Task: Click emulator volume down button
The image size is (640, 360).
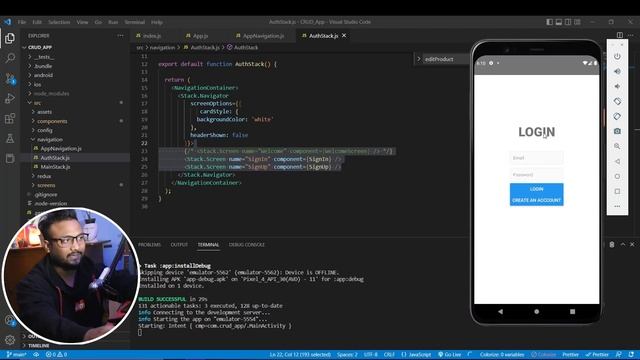Action: click(617, 87)
